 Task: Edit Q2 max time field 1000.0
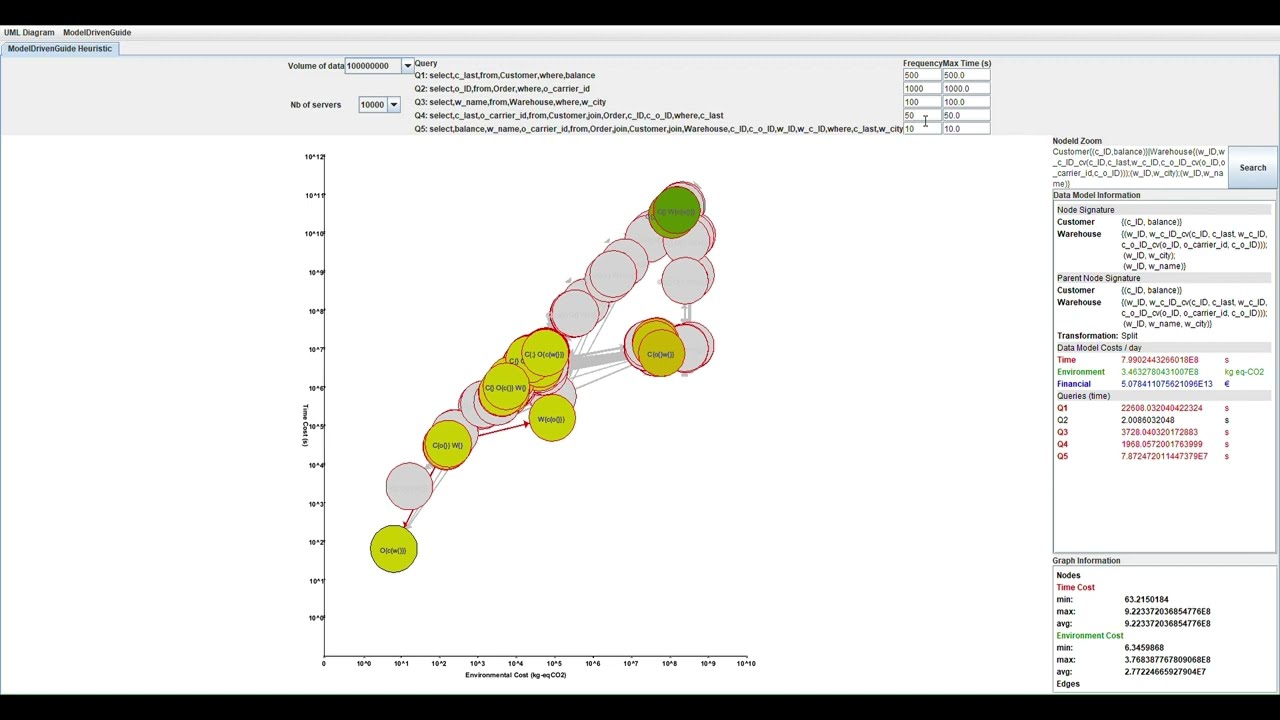coord(966,88)
